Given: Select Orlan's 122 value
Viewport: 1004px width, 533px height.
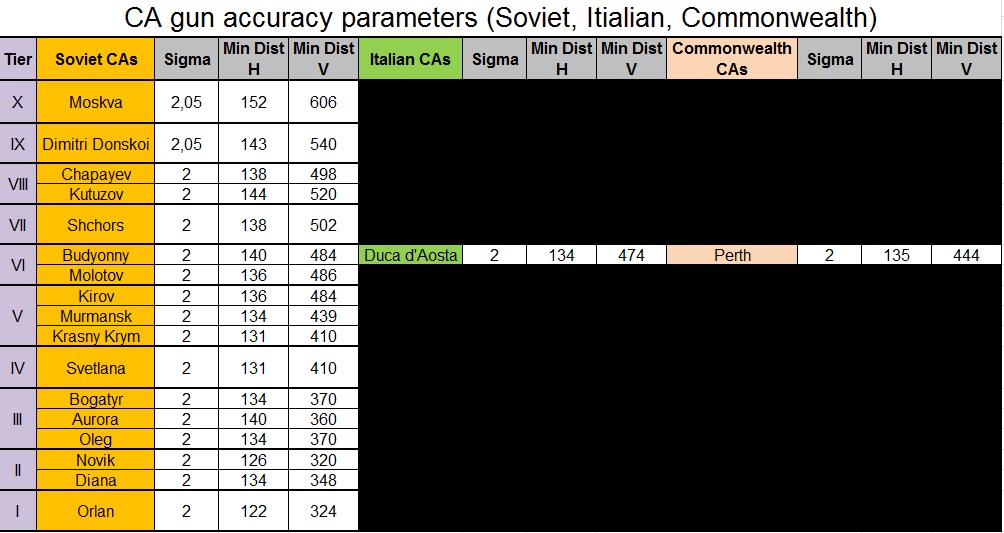Looking at the screenshot, I should coord(254,511).
